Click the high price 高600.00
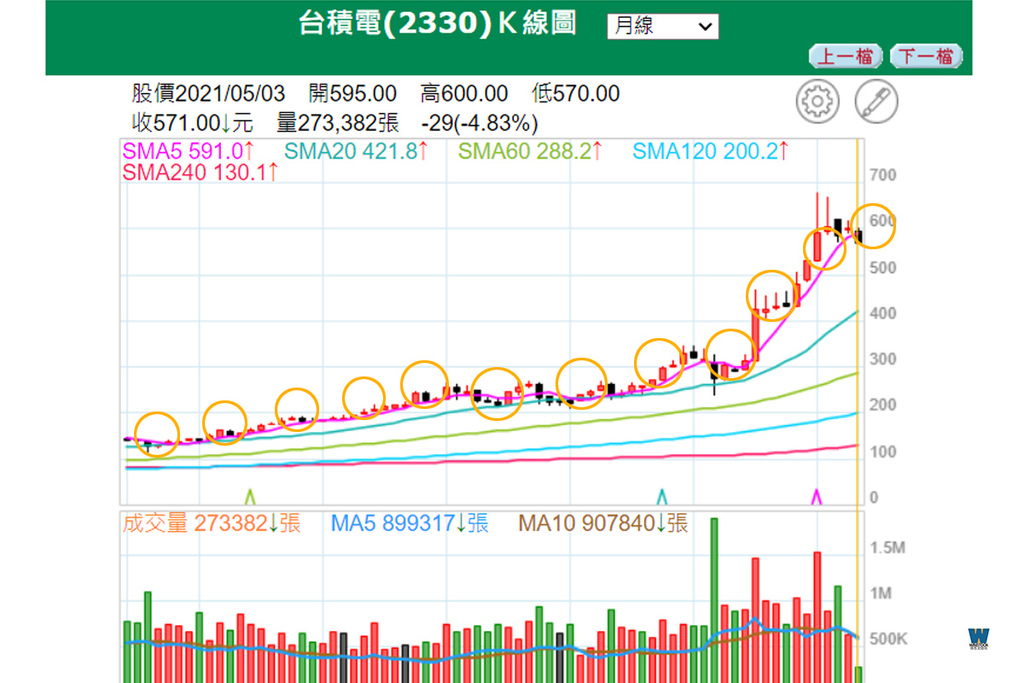The height and width of the screenshot is (683, 1024). (464, 93)
